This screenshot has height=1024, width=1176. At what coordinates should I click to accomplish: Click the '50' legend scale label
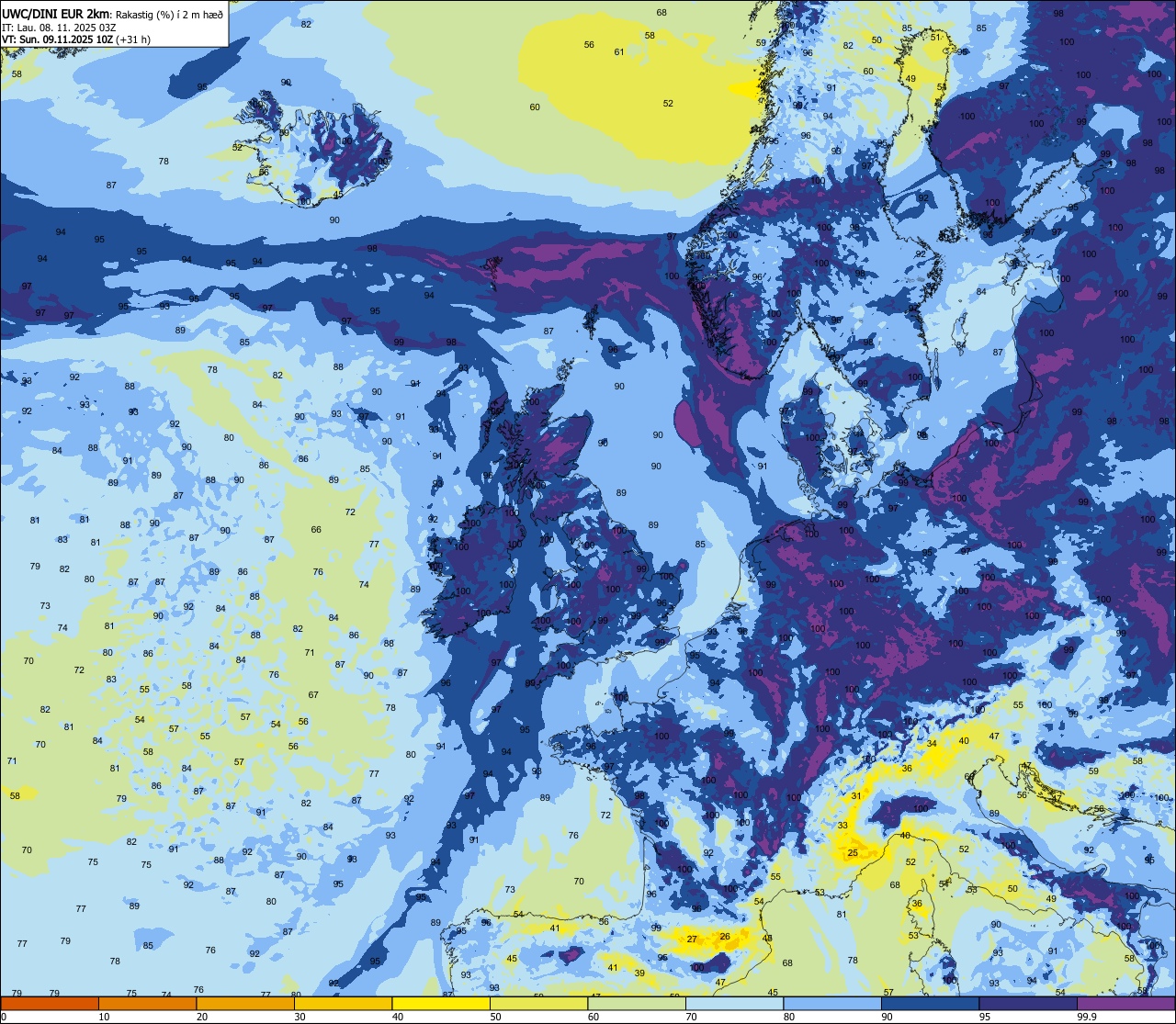pos(495,1017)
